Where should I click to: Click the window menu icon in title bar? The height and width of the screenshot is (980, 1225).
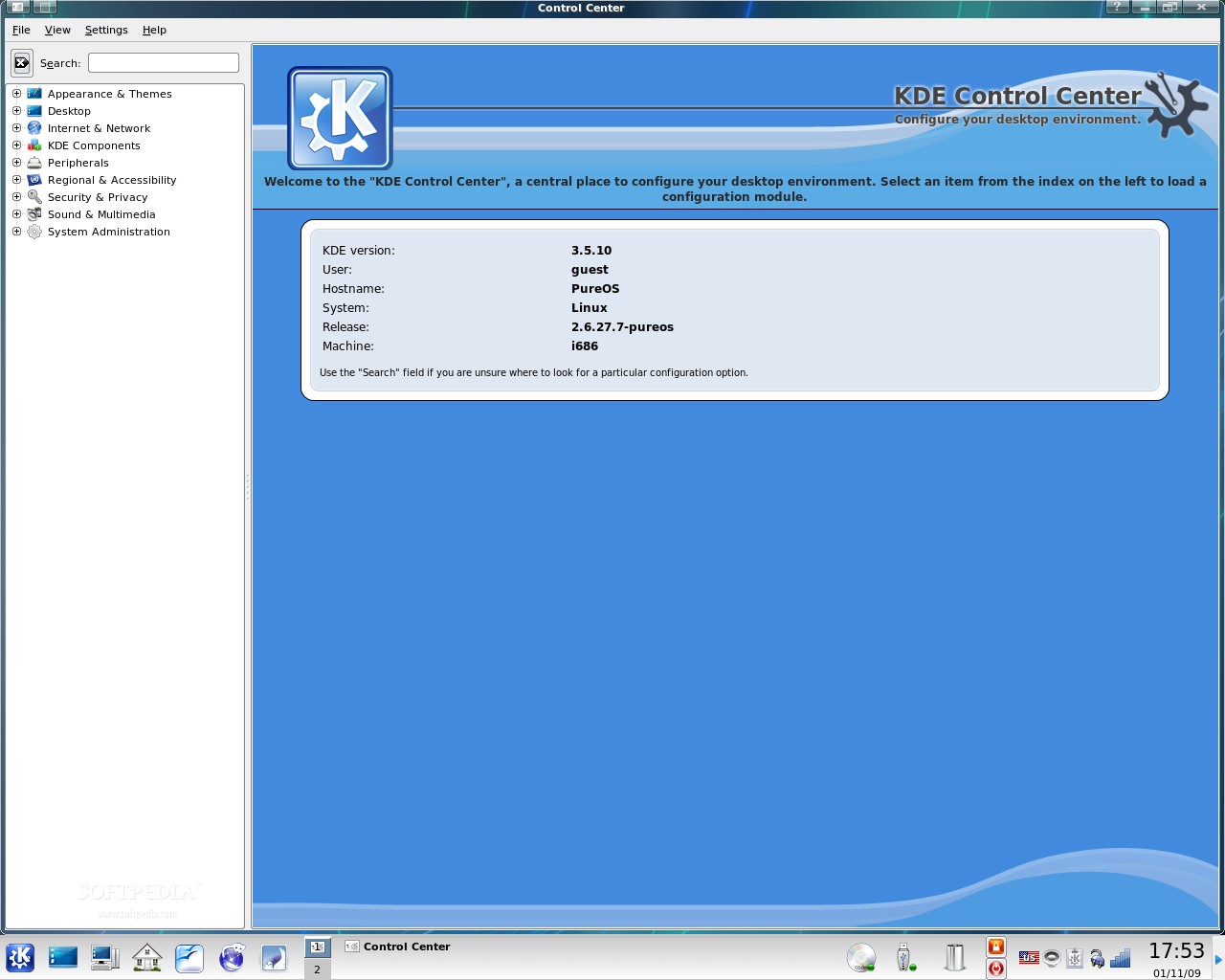click(x=16, y=7)
